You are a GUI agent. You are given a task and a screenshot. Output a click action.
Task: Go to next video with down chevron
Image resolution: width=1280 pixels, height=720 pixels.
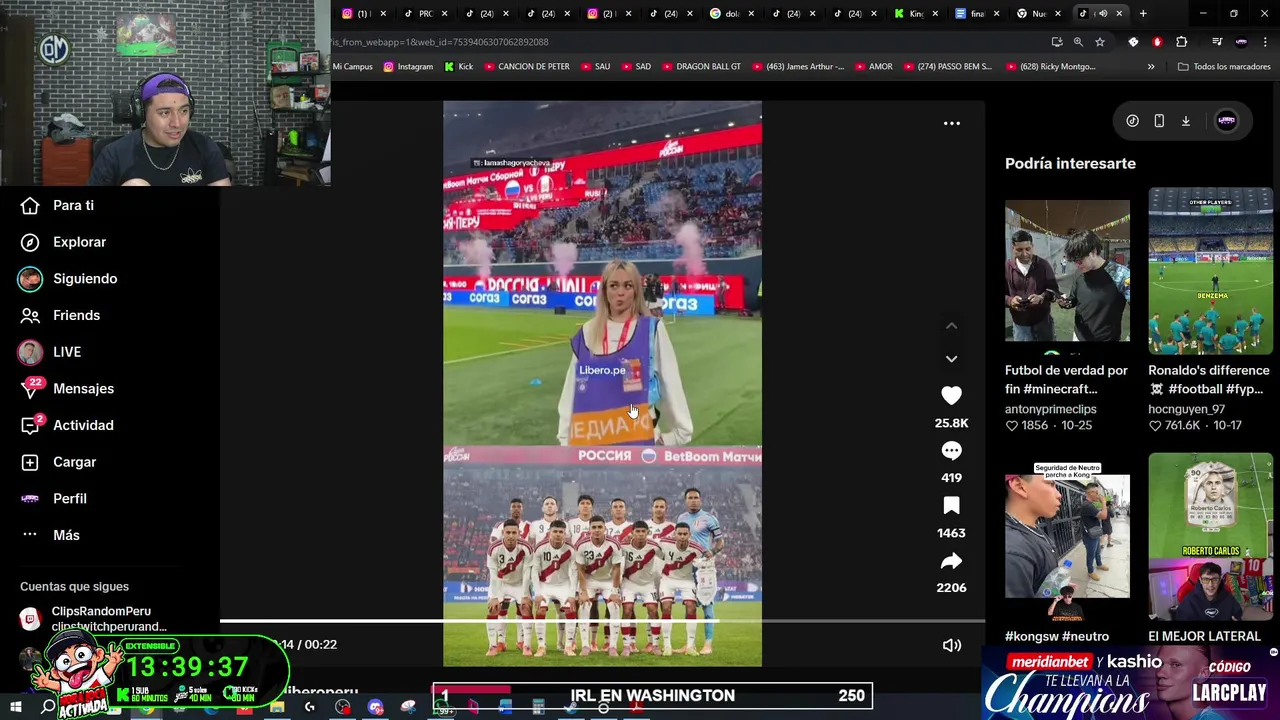[x=951, y=358]
